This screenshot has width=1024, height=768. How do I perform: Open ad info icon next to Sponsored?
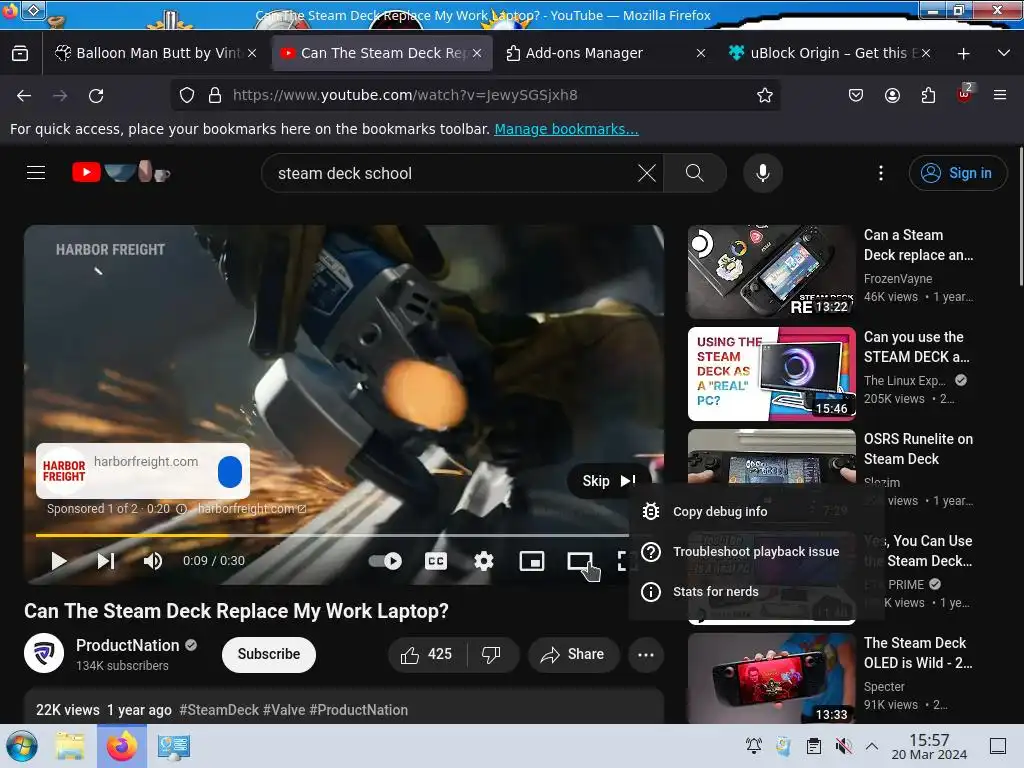point(182,509)
